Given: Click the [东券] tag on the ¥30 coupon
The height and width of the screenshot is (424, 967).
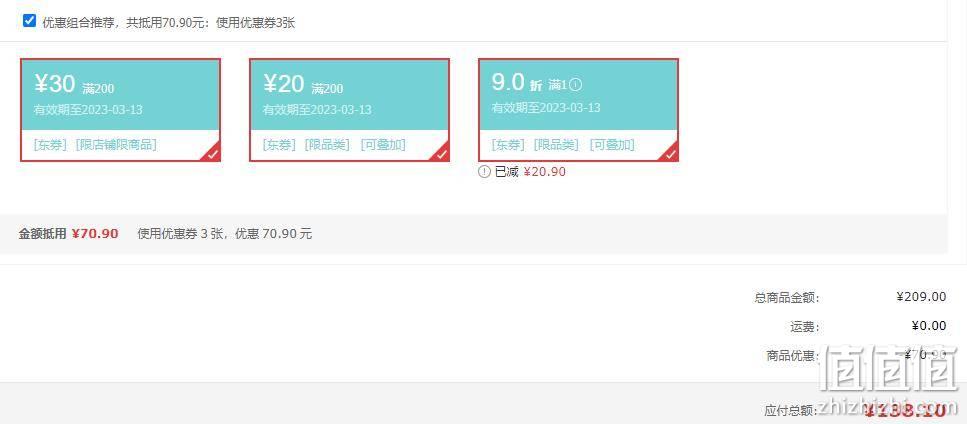Looking at the screenshot, I should click(x=50, y=145).
